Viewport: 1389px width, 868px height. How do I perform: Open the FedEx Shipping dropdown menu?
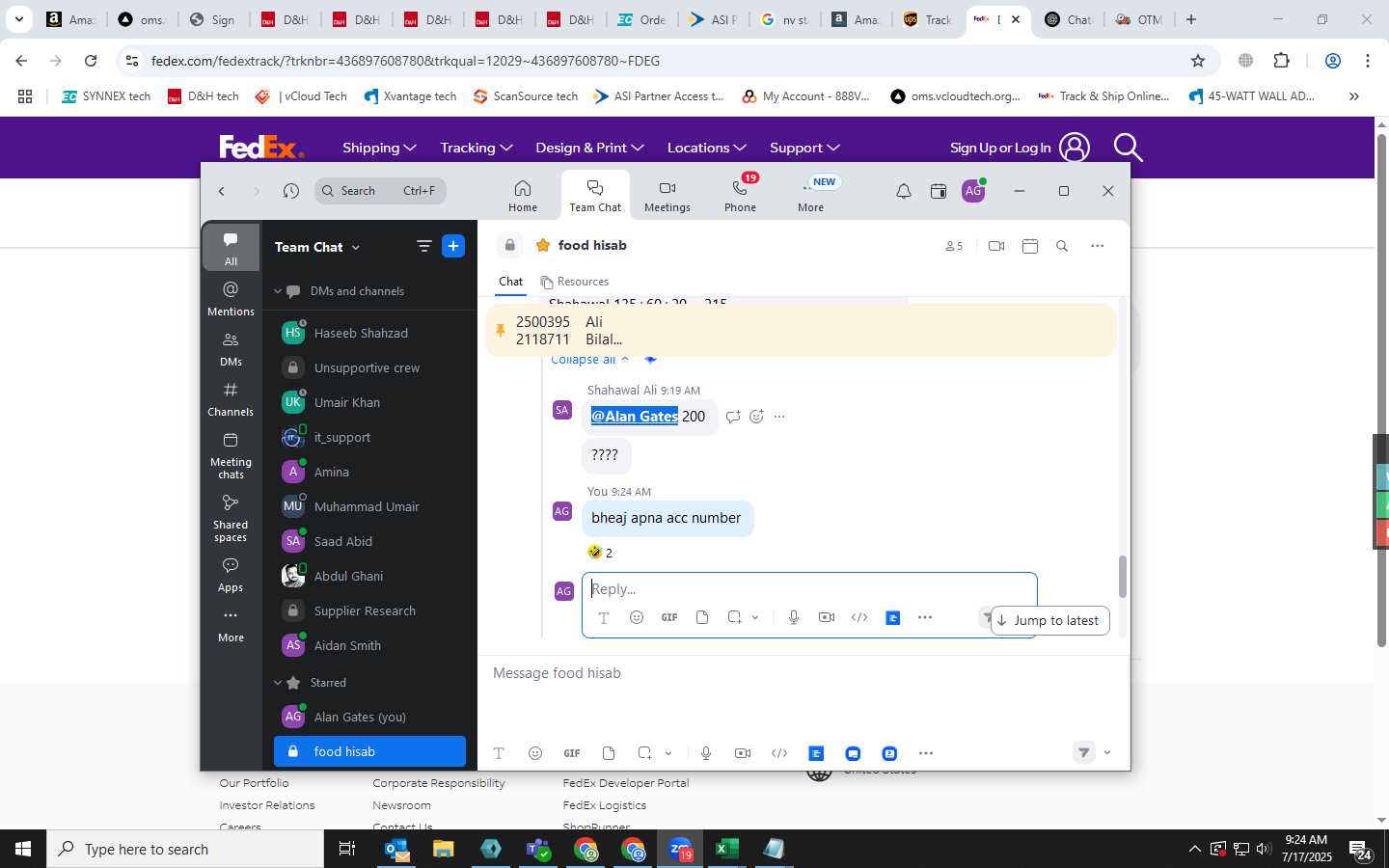click(x=379, y=148)
